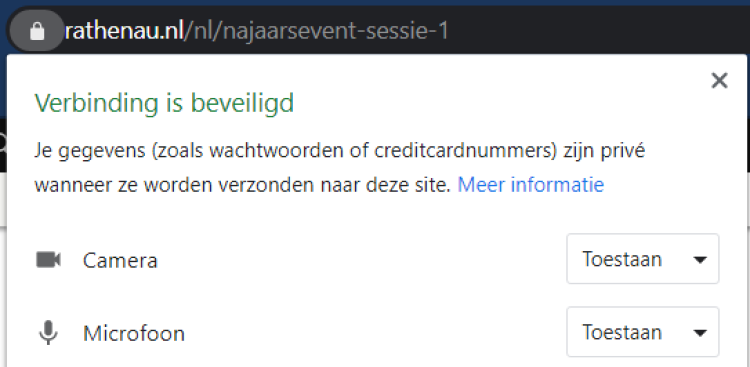This screenshot has height=367, width=750.
Task: Open the Meer informatie link
Action: coord(530,184)
